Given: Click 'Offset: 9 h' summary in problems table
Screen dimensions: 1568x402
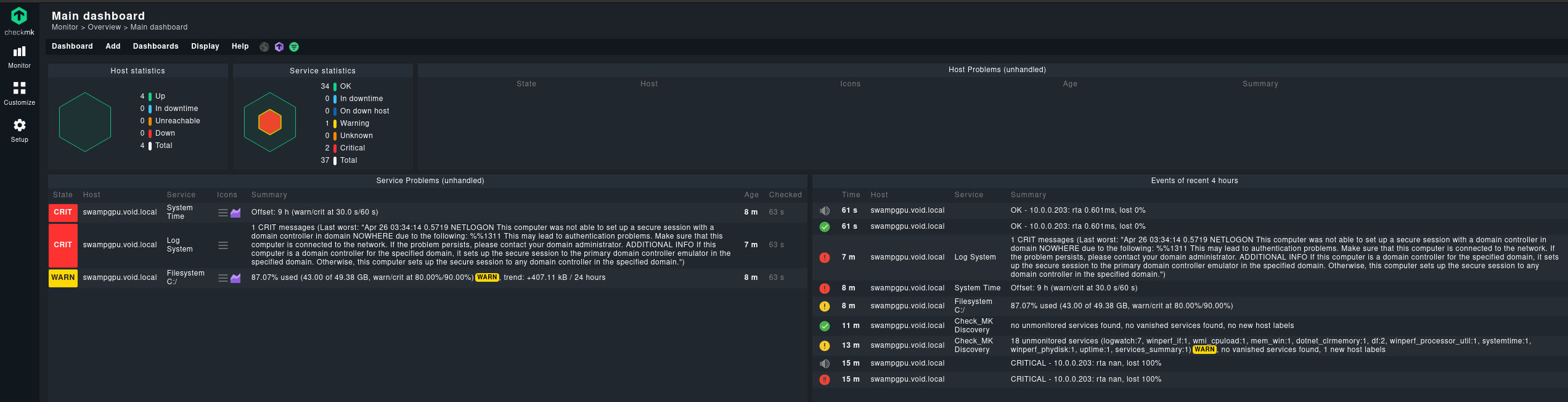Looking at the screenshot, I should (x=315, y=212).
